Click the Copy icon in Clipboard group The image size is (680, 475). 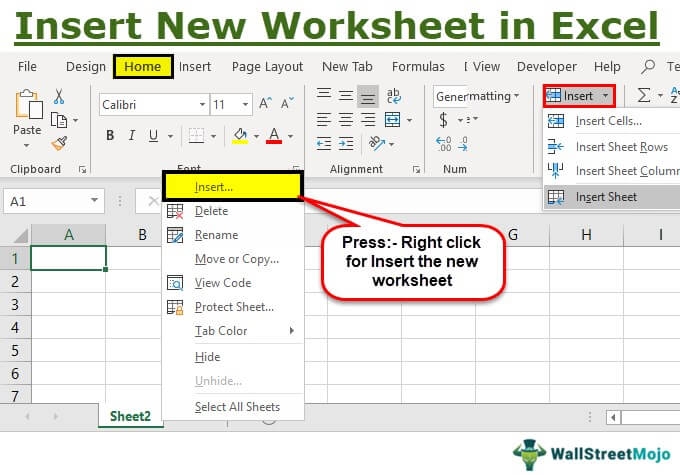[x=59, y=120]
